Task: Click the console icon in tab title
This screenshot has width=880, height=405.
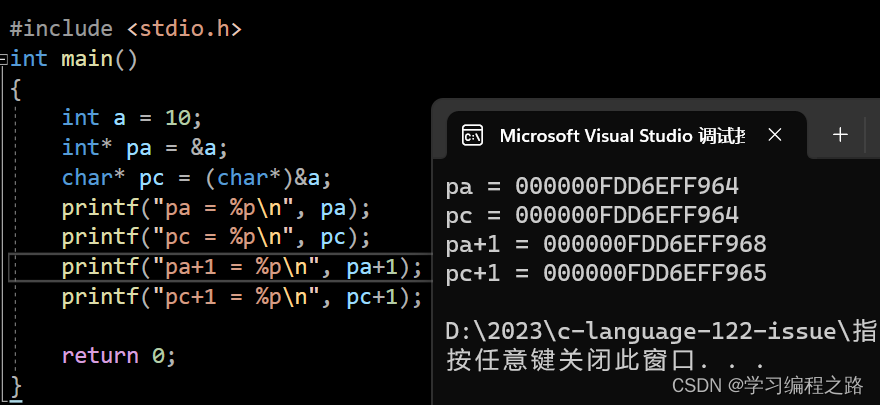Action: click(472, 136)
